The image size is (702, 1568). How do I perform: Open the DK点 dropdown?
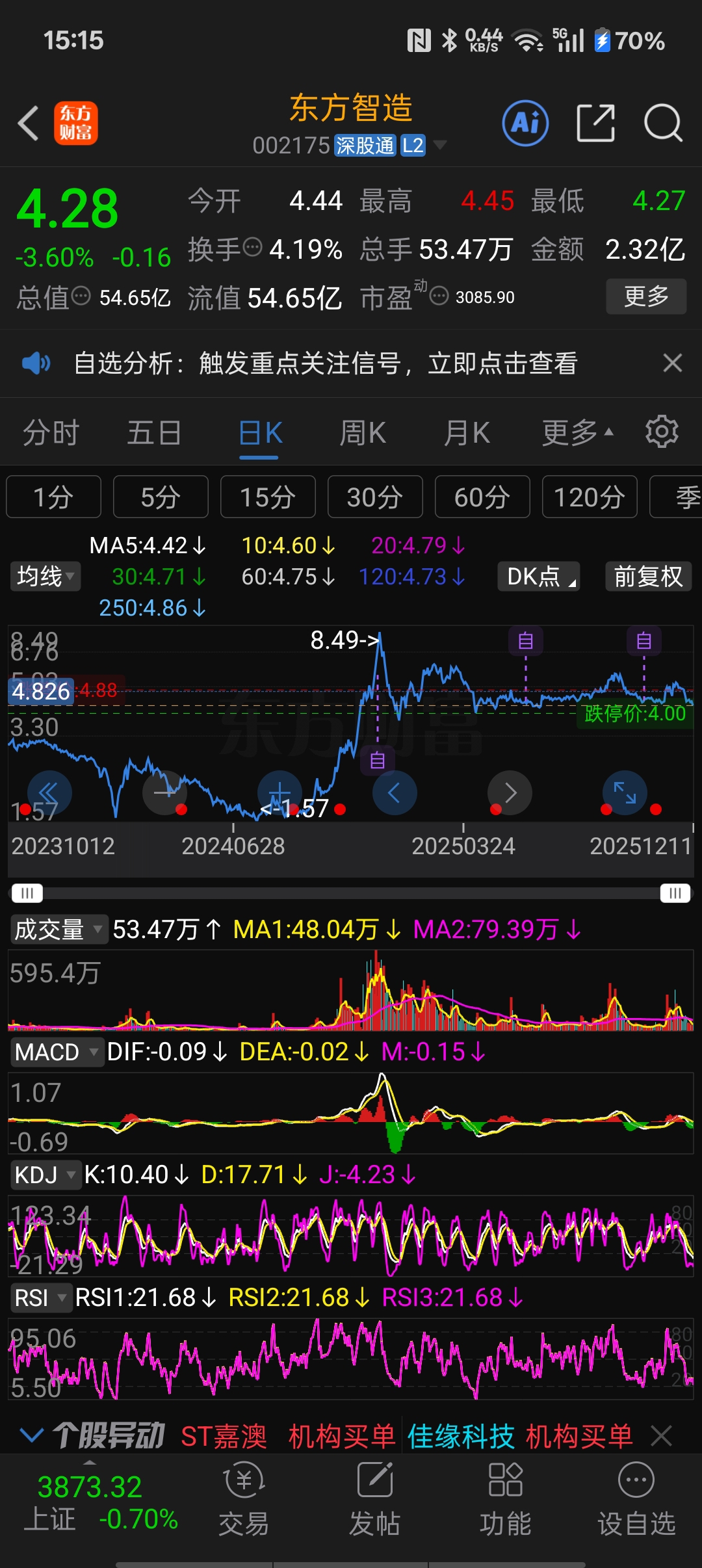539,576
